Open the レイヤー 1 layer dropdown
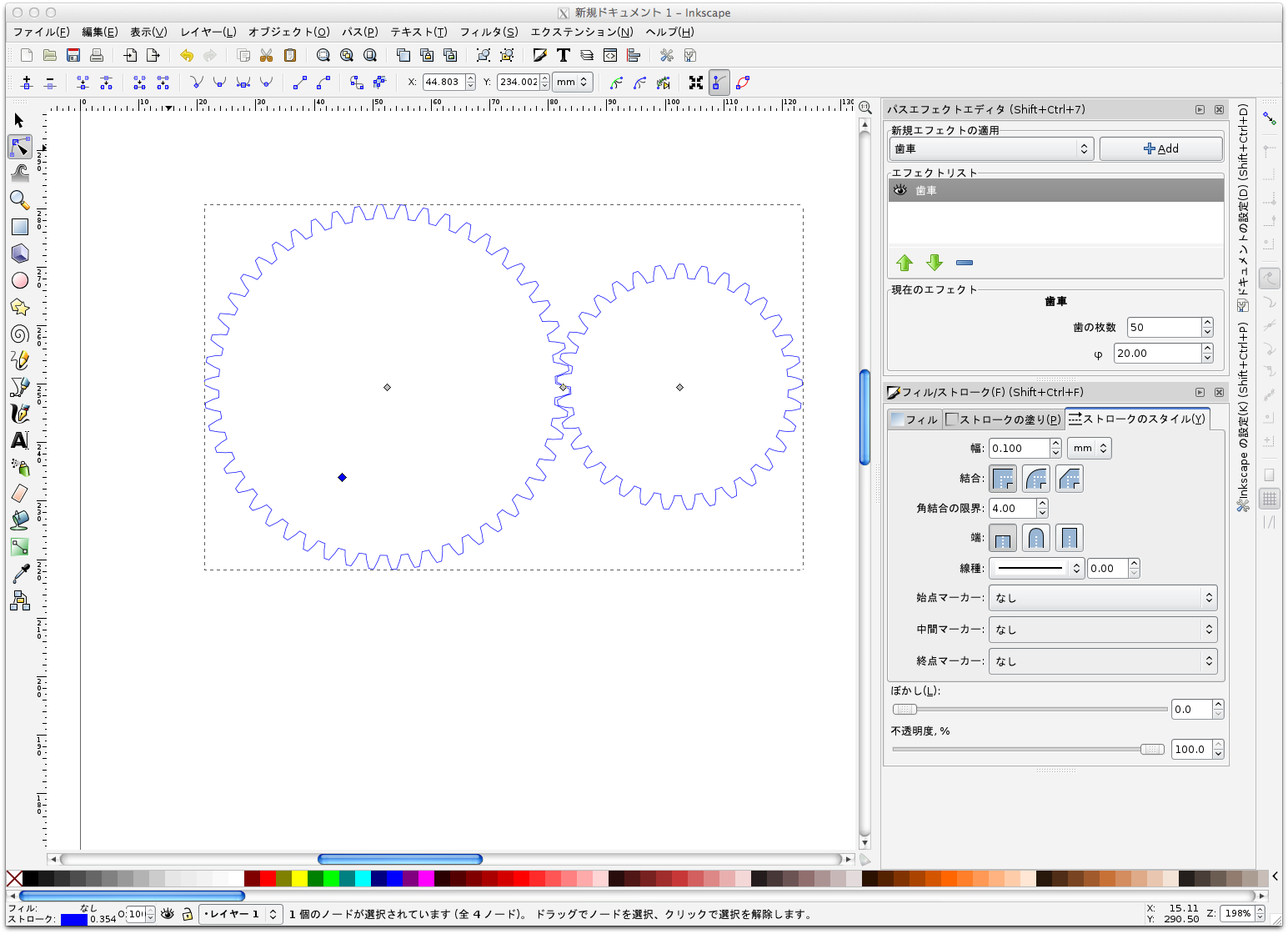This screenshot has width=1288, height=934. (x=241, y=914)
